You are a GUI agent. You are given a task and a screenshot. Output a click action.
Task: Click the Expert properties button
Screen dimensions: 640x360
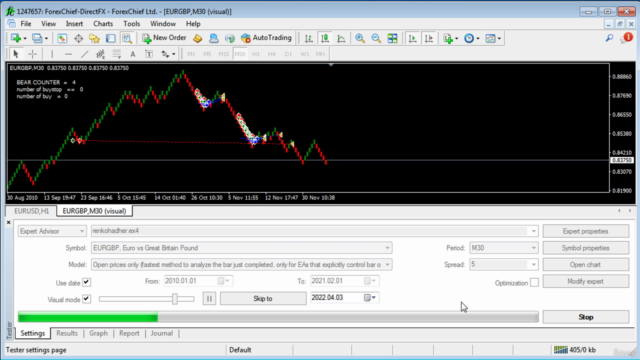[585, 231]
